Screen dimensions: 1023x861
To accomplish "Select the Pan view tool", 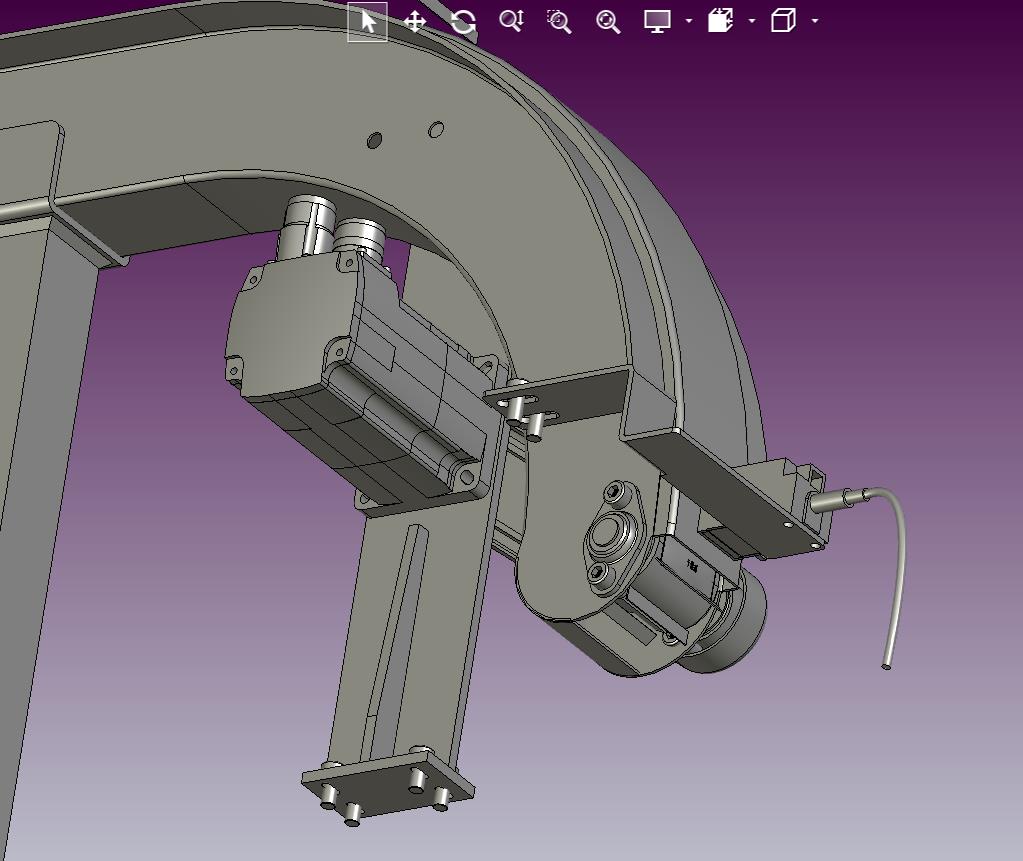I will pos(415,21).
